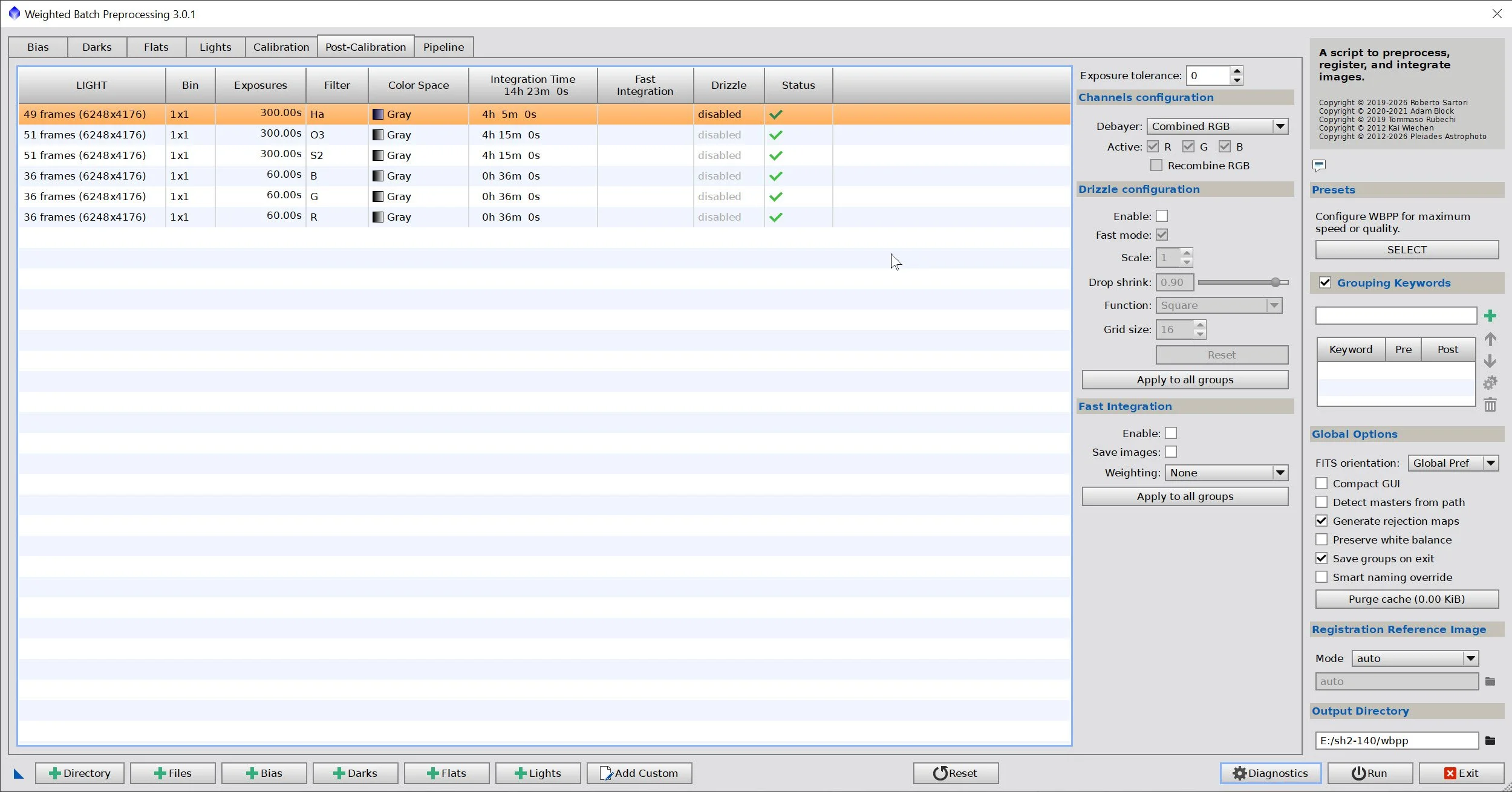The height and width of the screenshot is (792, 1512).
Task: Open the registration Mode auto dropdown
Action: click(1415, 658)
